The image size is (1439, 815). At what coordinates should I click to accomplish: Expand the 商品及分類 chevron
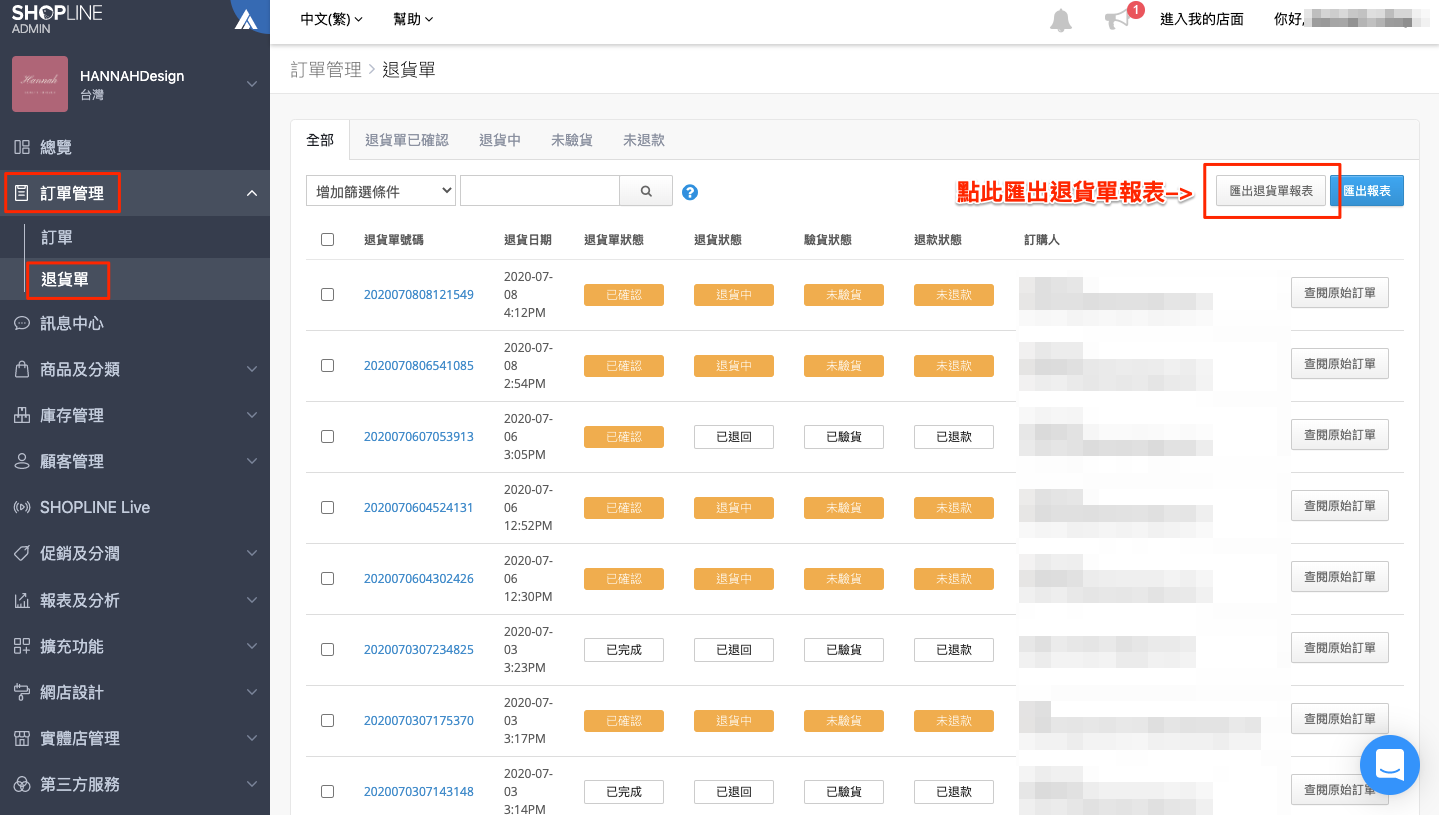pos(252,369)
